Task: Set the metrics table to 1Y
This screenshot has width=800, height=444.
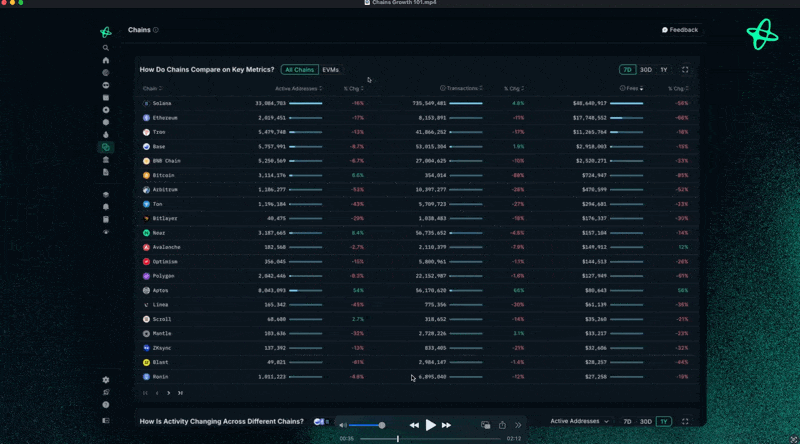Action: 664,70
